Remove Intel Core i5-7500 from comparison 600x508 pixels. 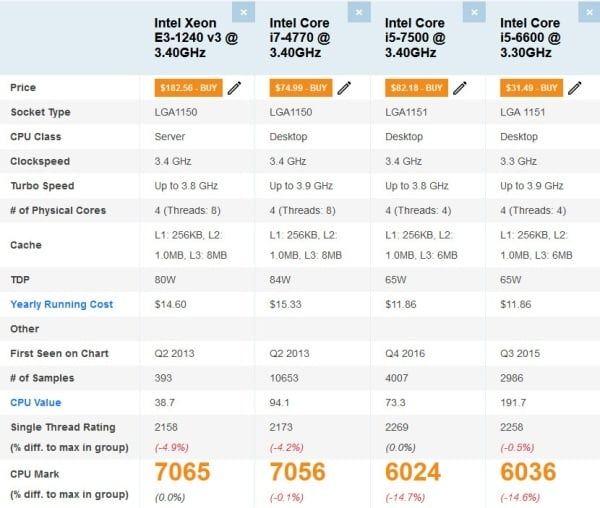click(474, 13)
